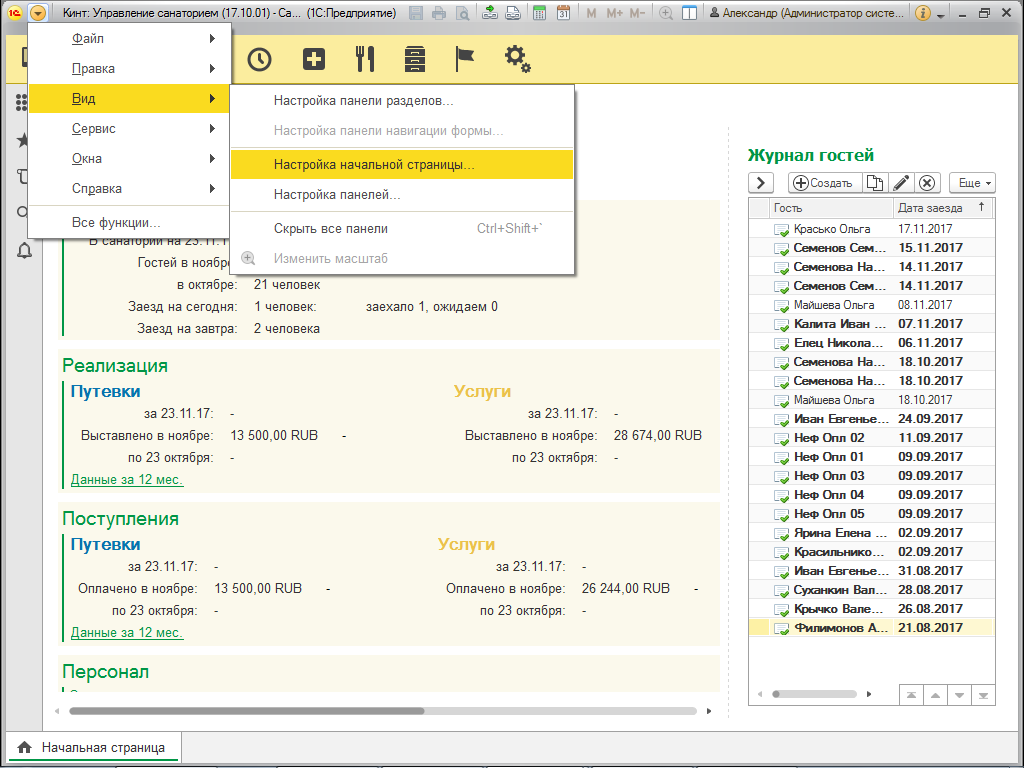Click the notifications bell icon in sidebar
Image resolution: width=1024 pixels, height=768 pixels.
point(24,251)
